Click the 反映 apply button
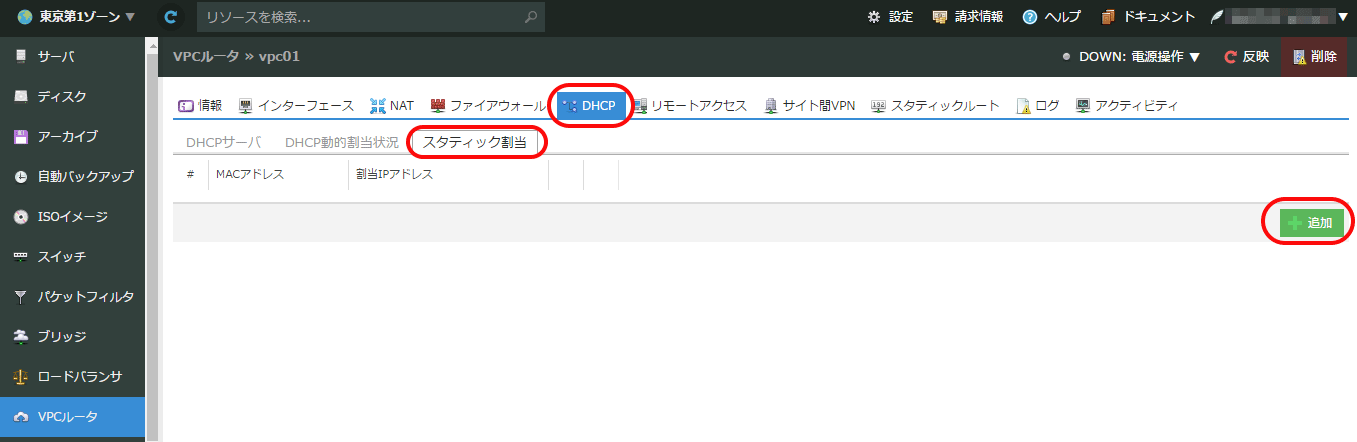The width and height of the screenshot is (1357, 442). point(1247,57)
